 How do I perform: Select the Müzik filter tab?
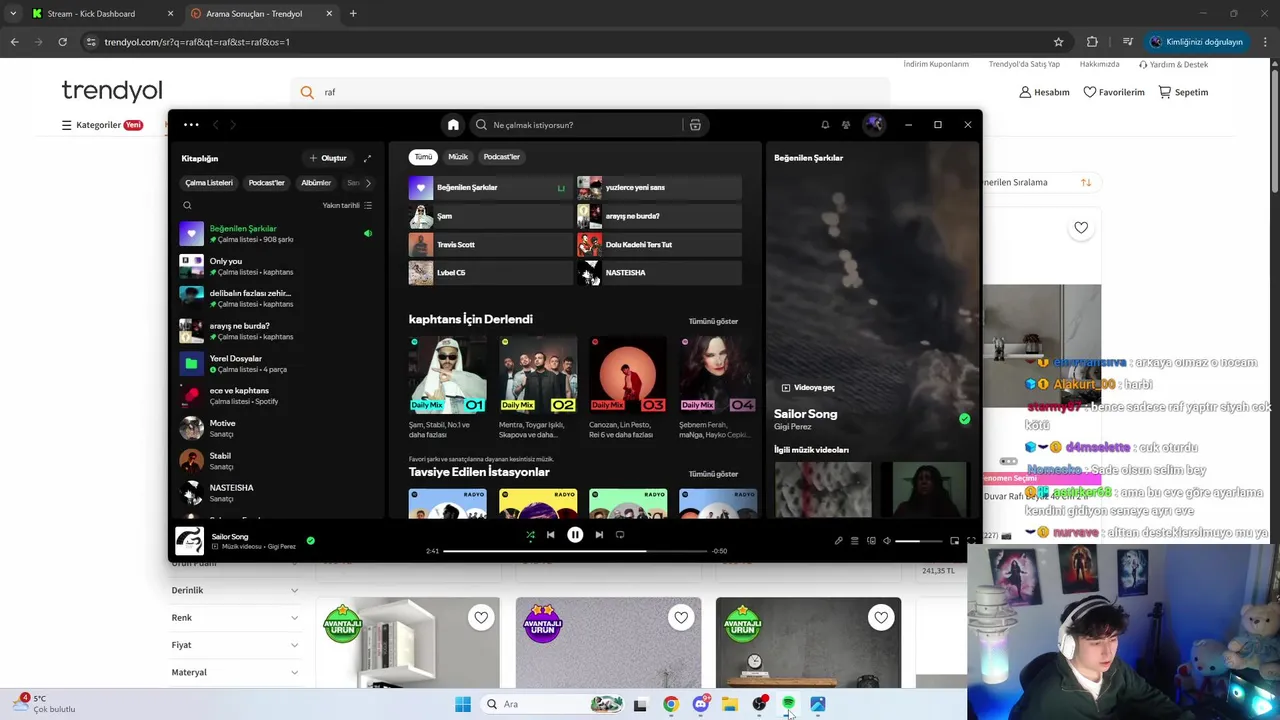point(458,157)
